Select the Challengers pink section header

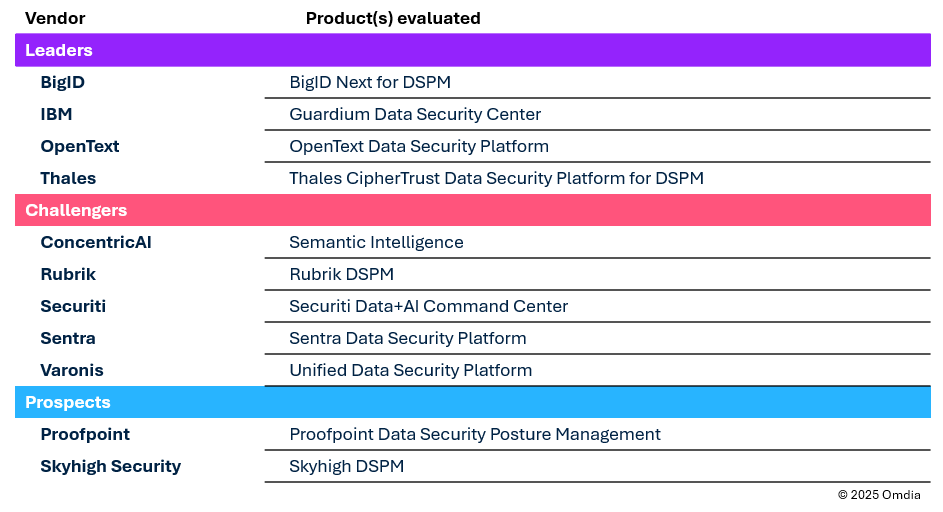[x=76, y=210]
